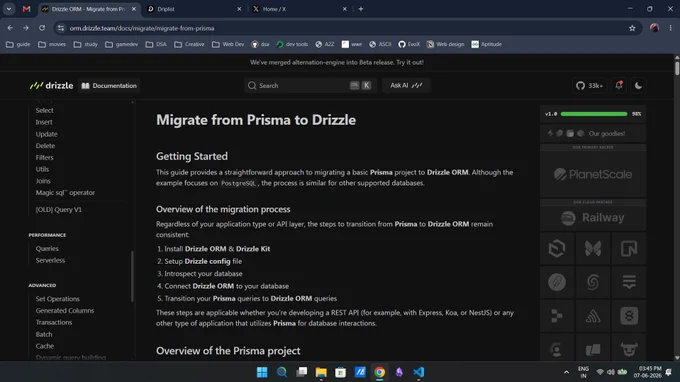Open the dsa GitHub bookmark
Screen dimensions: 680x382
[260, 44]
